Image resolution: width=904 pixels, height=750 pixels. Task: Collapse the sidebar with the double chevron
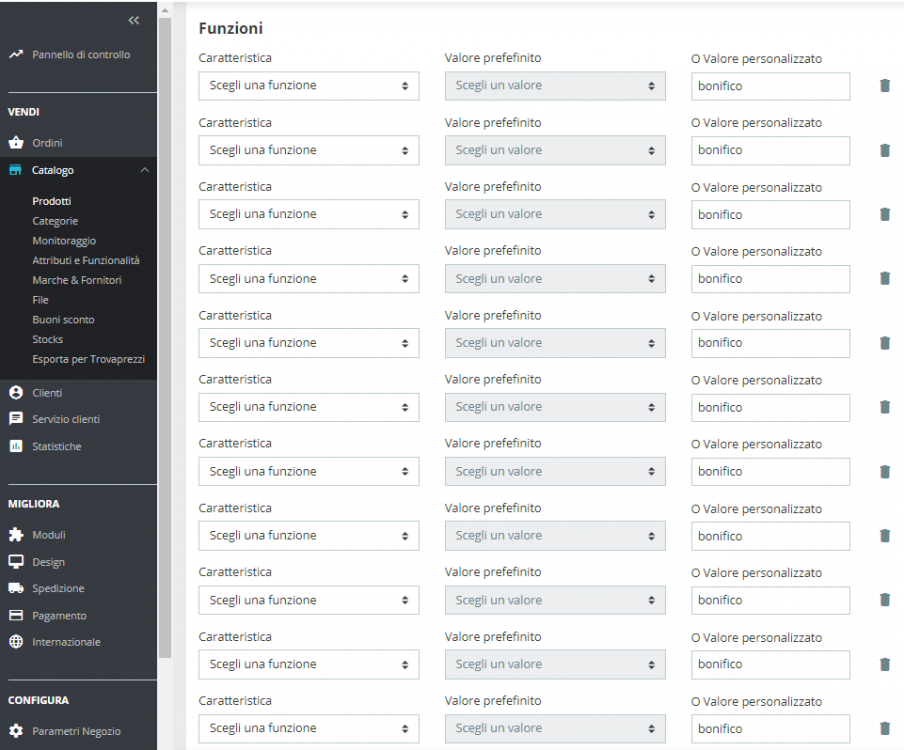(x=134, y=20)
